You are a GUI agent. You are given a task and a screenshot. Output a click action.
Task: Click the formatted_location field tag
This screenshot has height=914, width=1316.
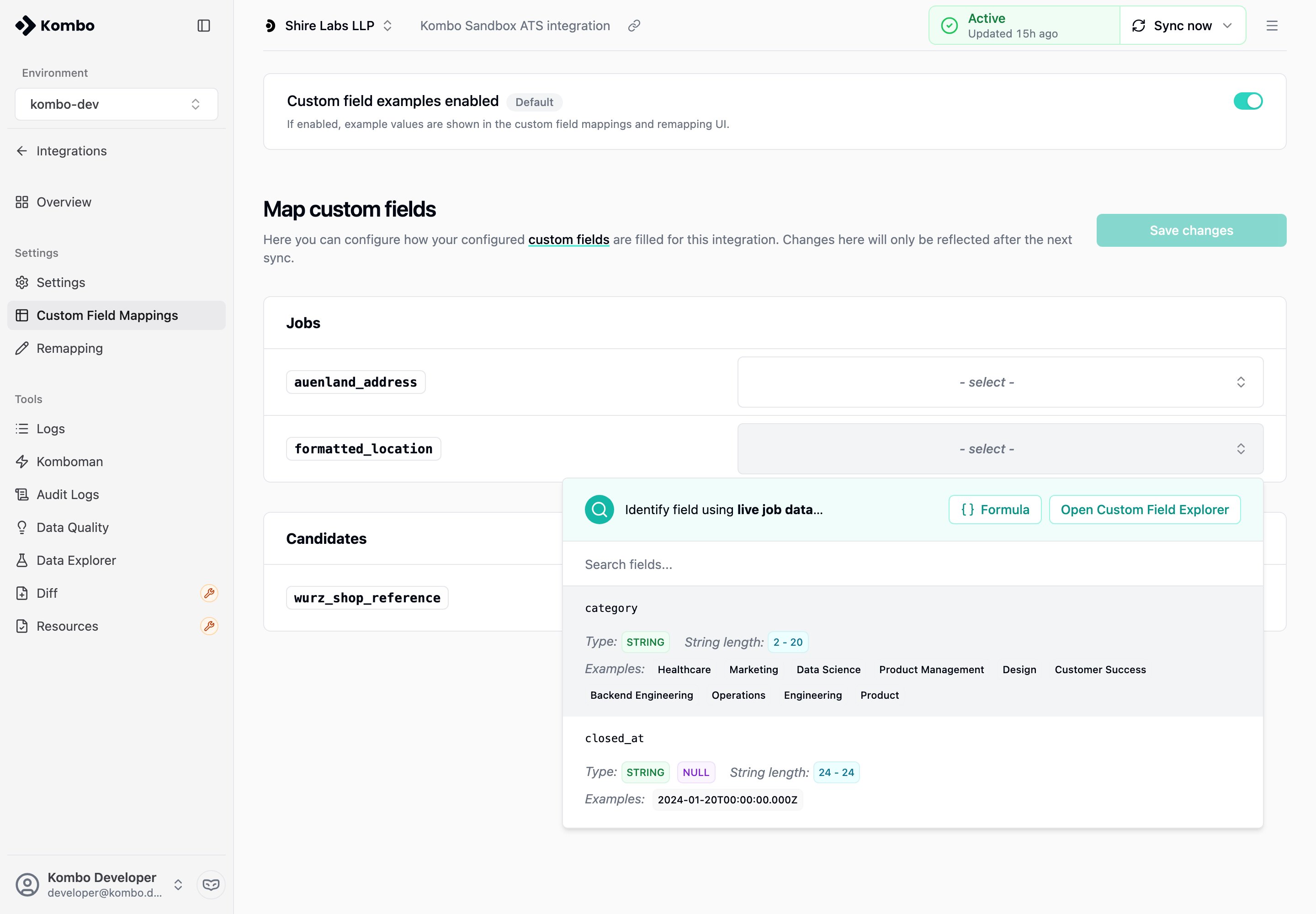364,449
